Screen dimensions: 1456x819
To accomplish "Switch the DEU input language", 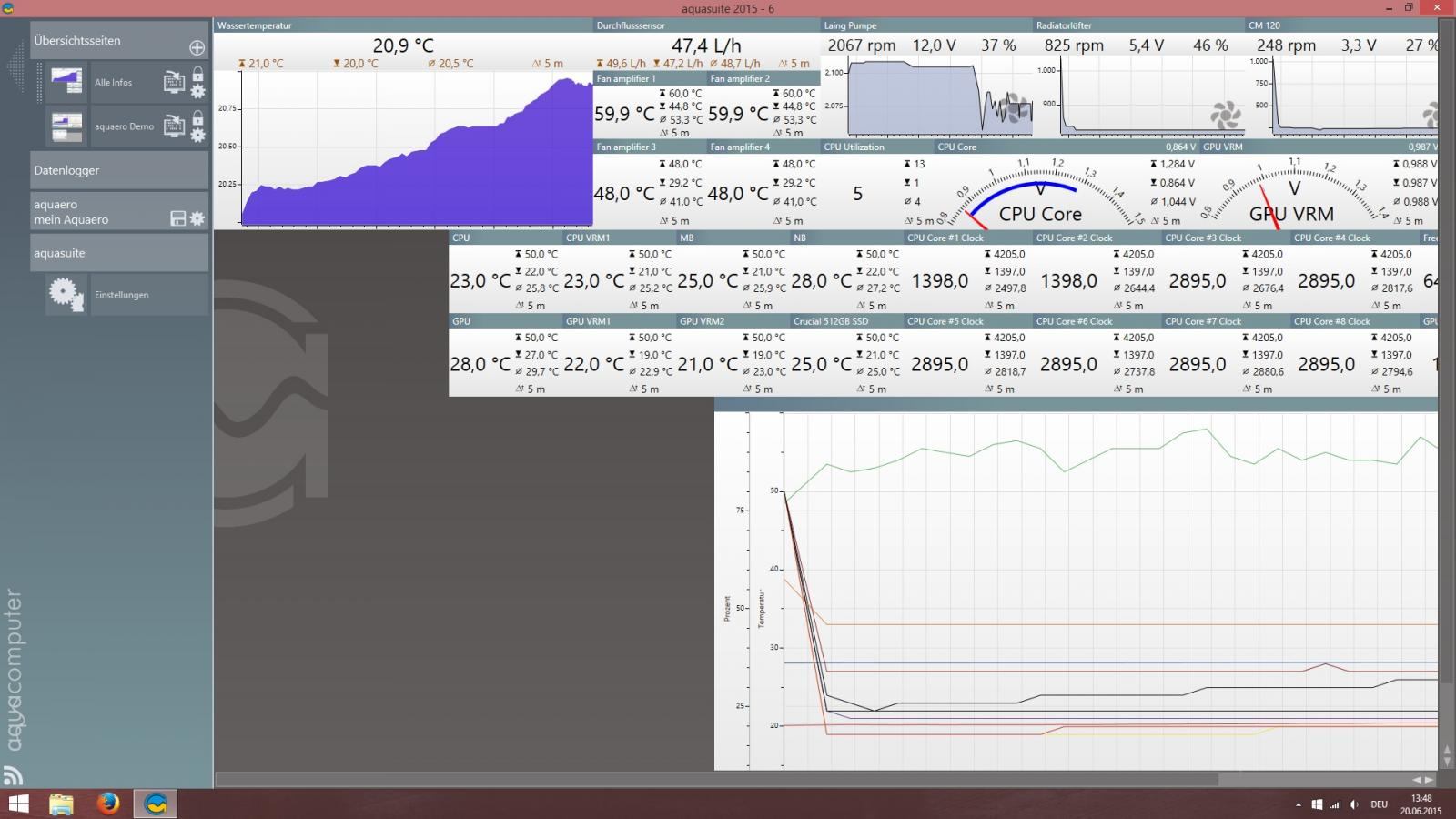I will 1379,804.
